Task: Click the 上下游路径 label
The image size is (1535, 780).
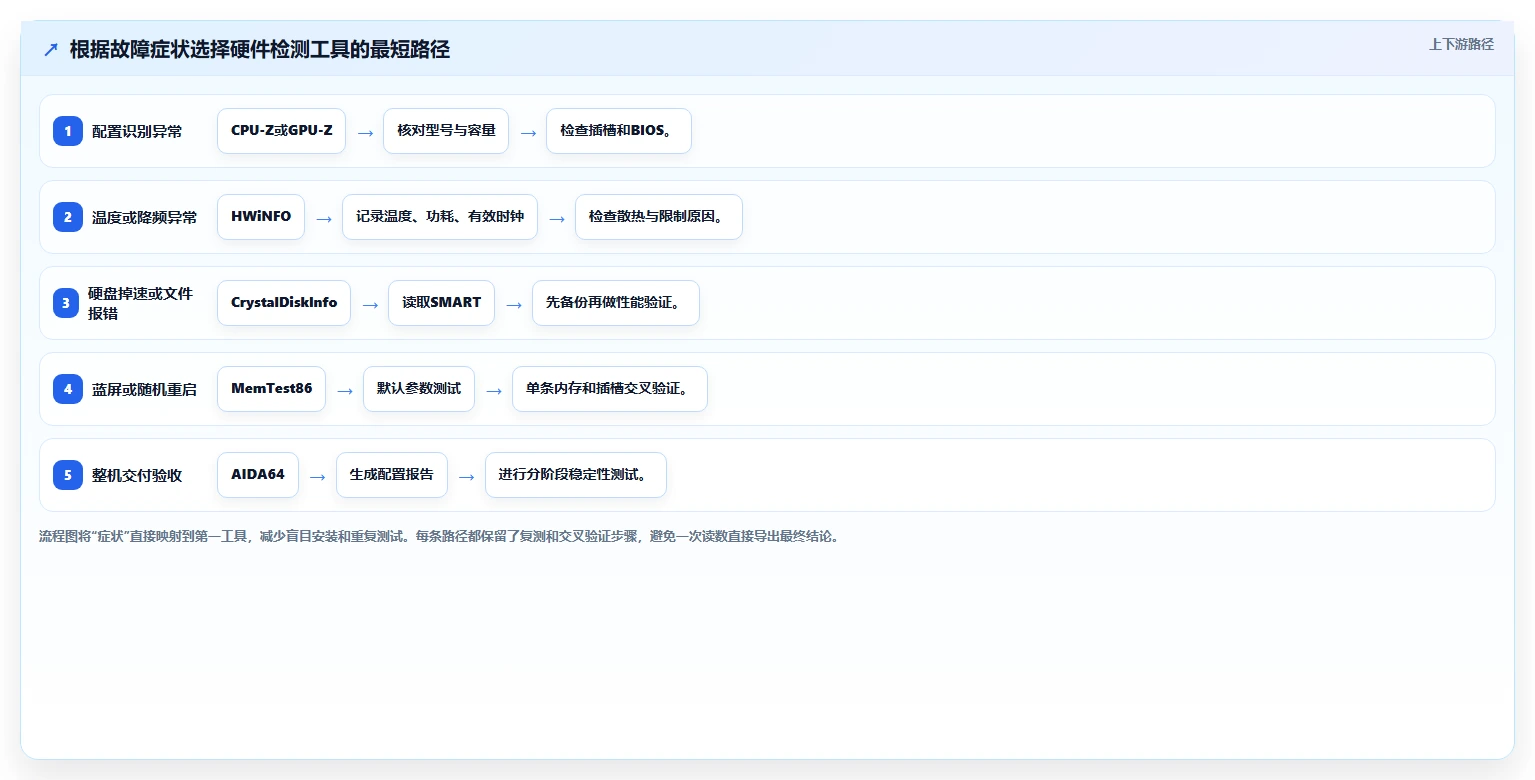Action: click(x=1461, y=44)
